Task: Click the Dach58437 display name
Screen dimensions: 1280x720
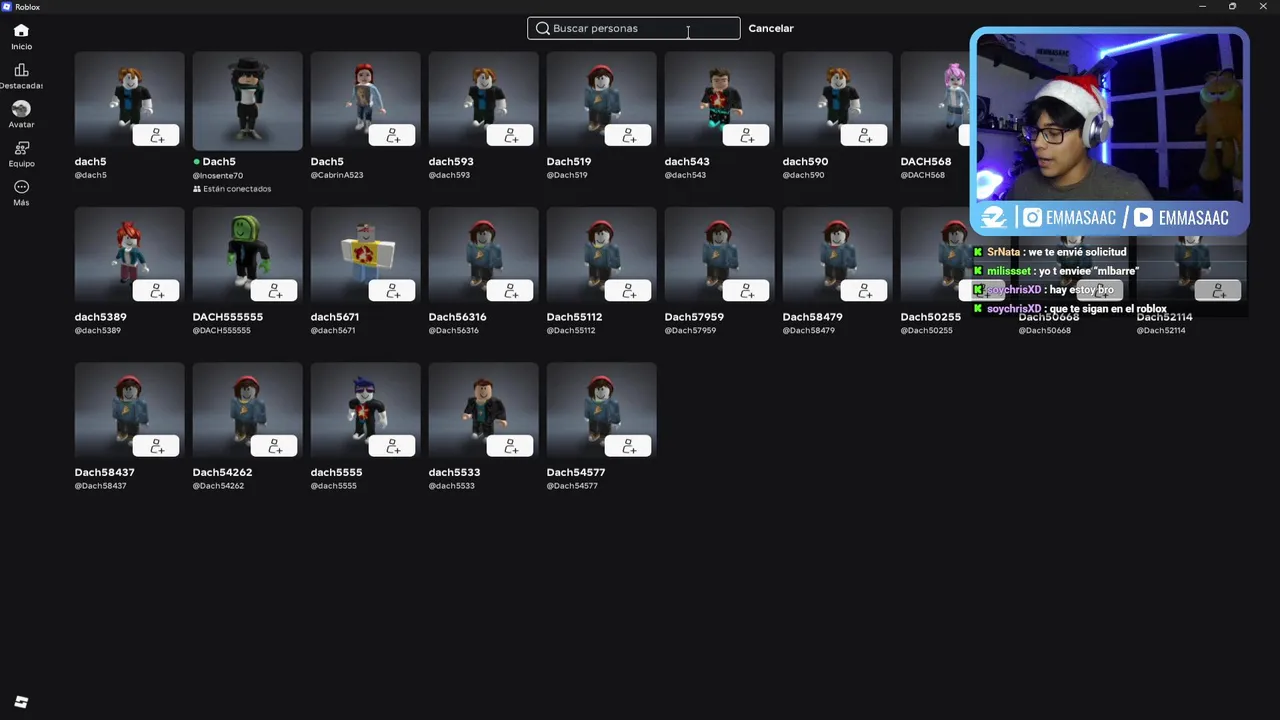Action: point(104,472)
